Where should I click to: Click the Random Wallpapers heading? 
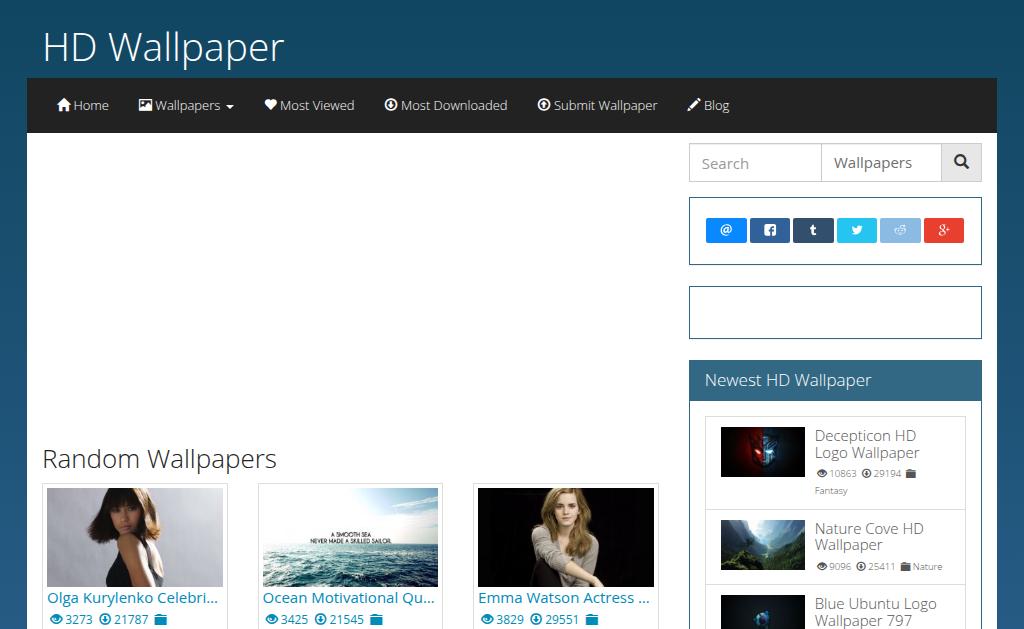(x=159, y=459)
